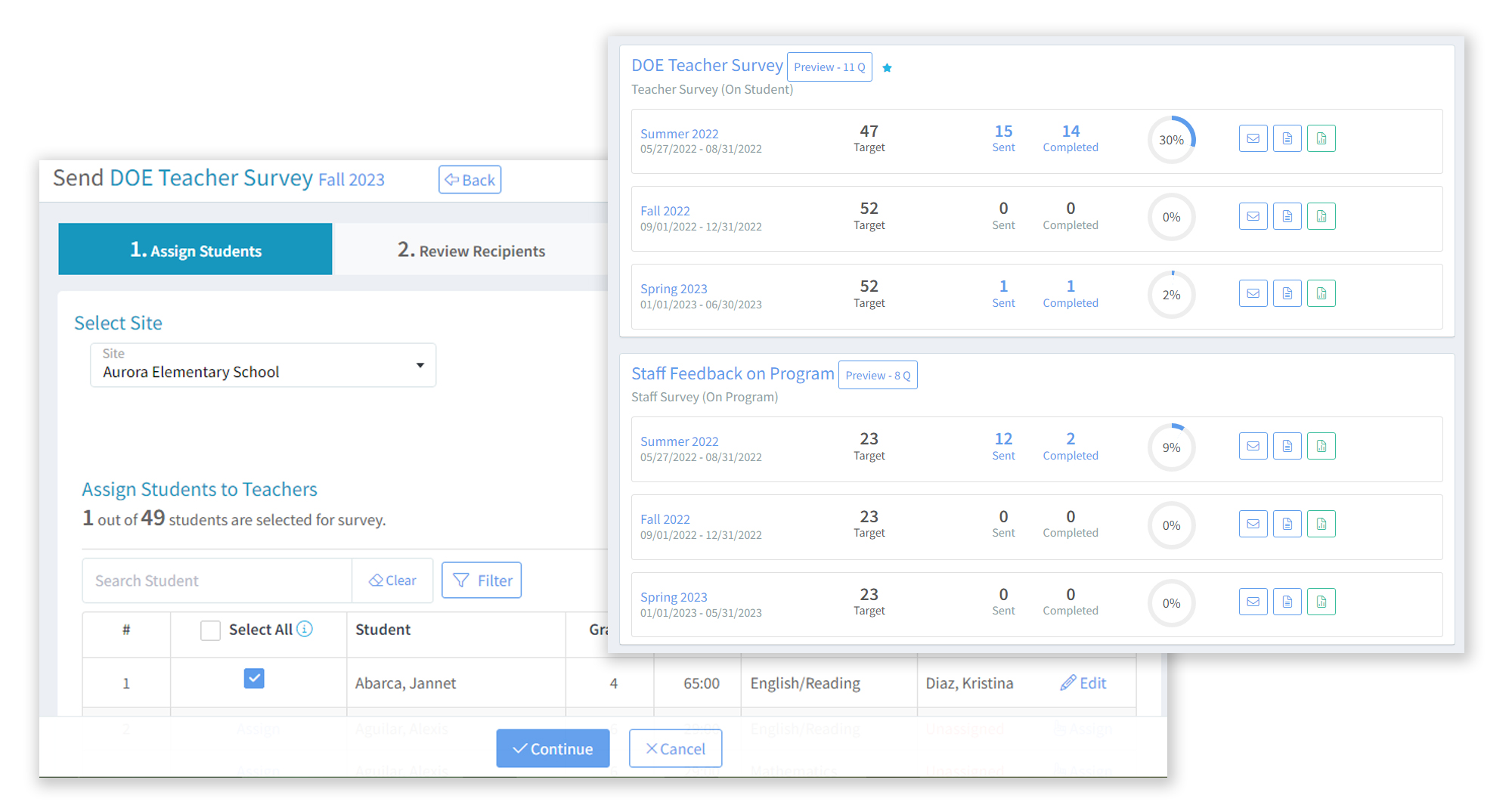This screenshot has width=1512, height=811.
Task: Click Edit link for Diaz, Kristina row
Action: 1083,683
